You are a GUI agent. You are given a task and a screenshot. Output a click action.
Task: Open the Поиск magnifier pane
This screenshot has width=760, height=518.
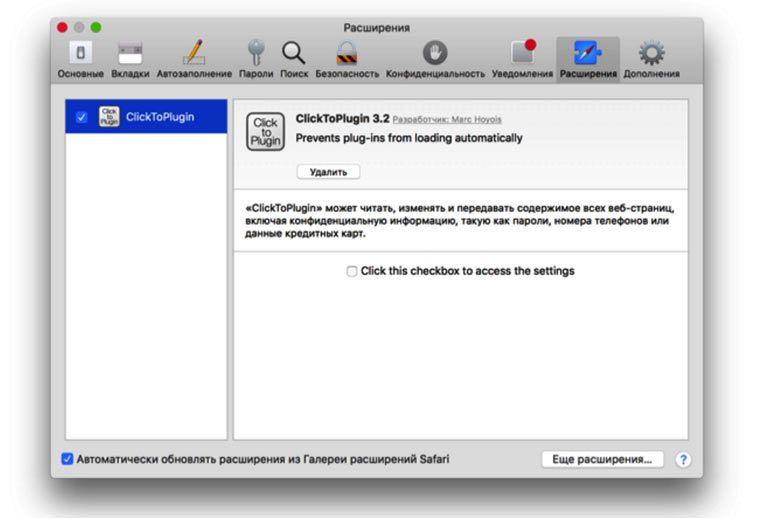[x=294, y=60]
